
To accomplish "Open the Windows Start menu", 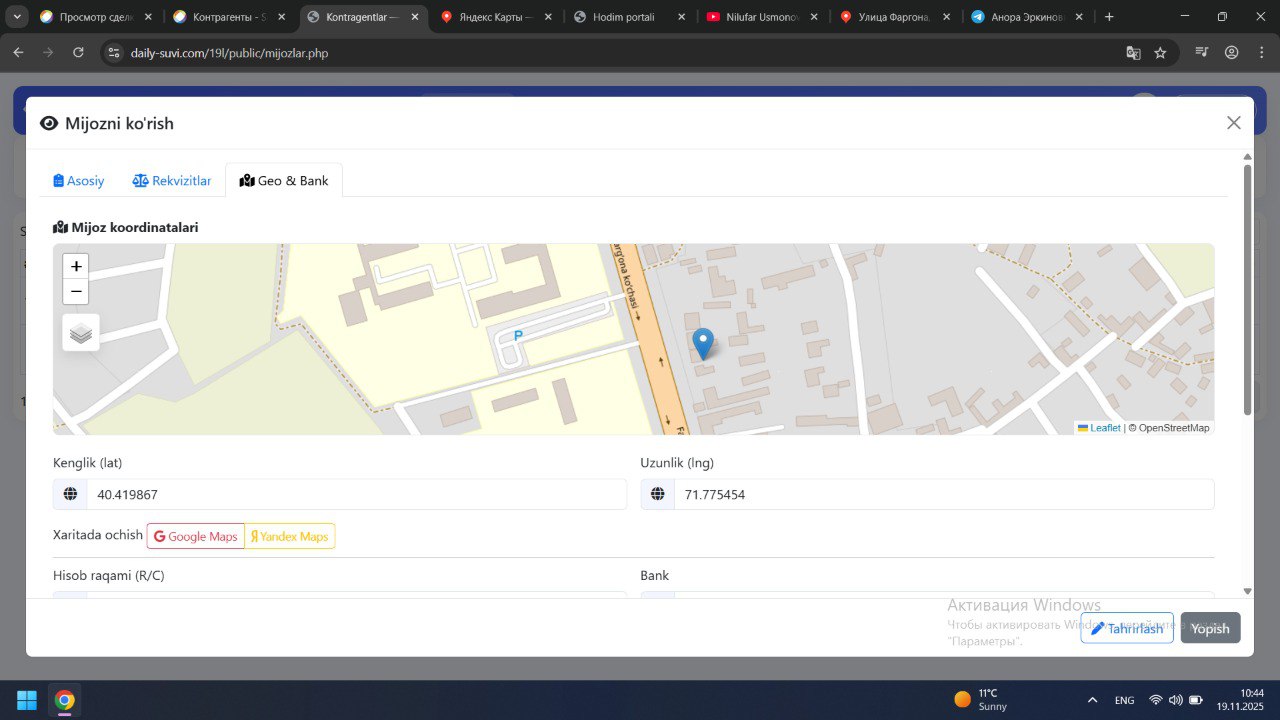I will (x=27, y=699).
